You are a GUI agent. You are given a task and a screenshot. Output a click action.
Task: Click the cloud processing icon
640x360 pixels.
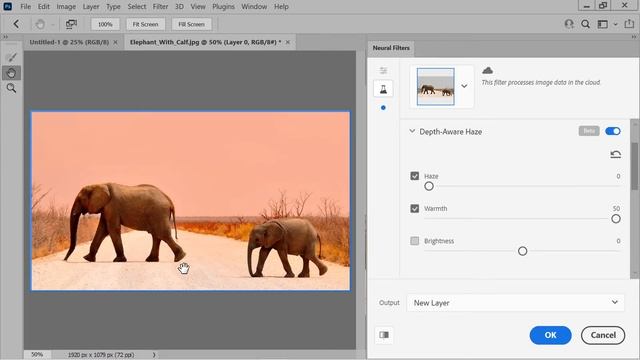pos(487,71)
